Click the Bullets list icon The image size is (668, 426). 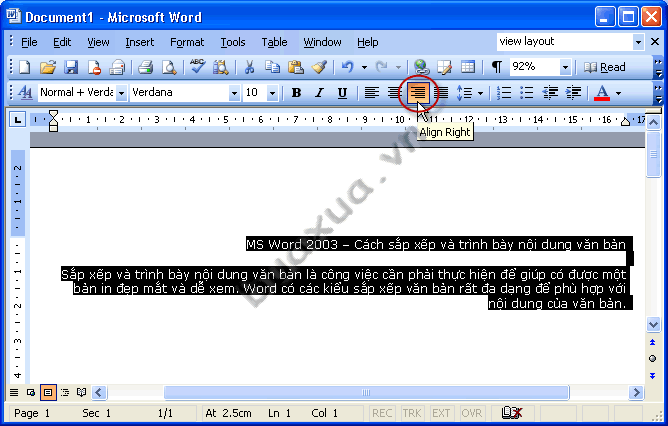pyautogui.click(x=527, y=92)
